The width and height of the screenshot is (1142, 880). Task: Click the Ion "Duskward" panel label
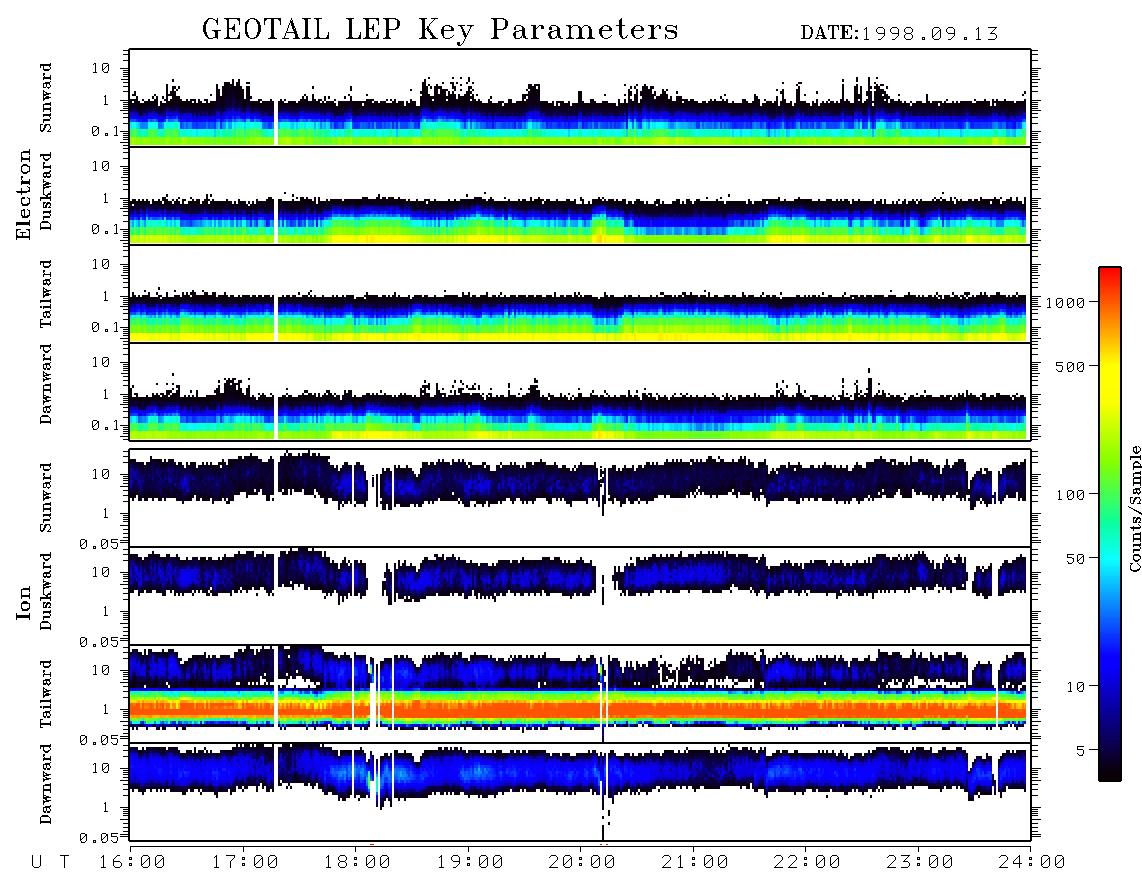click(x=46, y=592)
